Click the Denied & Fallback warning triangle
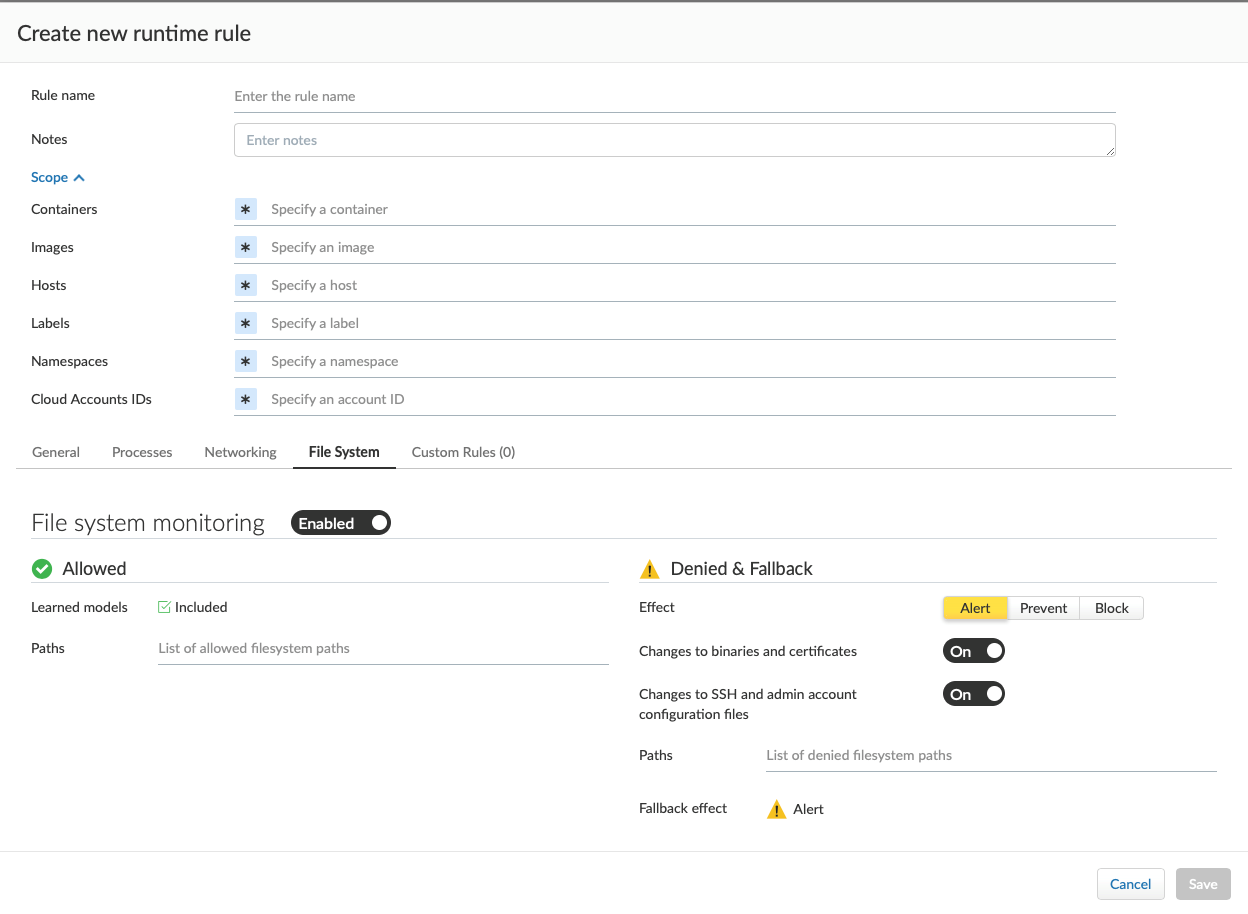The width and height of the screenshot is (1248, 914). [650, 570]
